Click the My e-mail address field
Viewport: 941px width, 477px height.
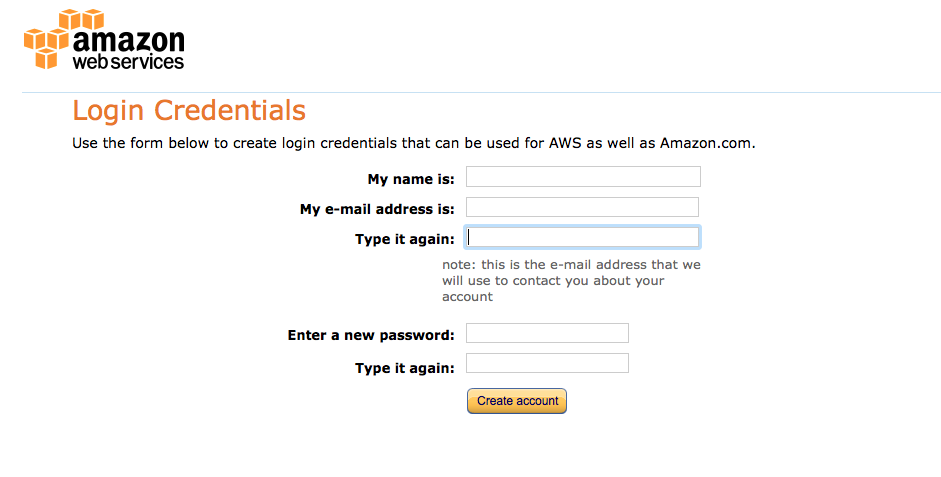(x=582, y=207)
